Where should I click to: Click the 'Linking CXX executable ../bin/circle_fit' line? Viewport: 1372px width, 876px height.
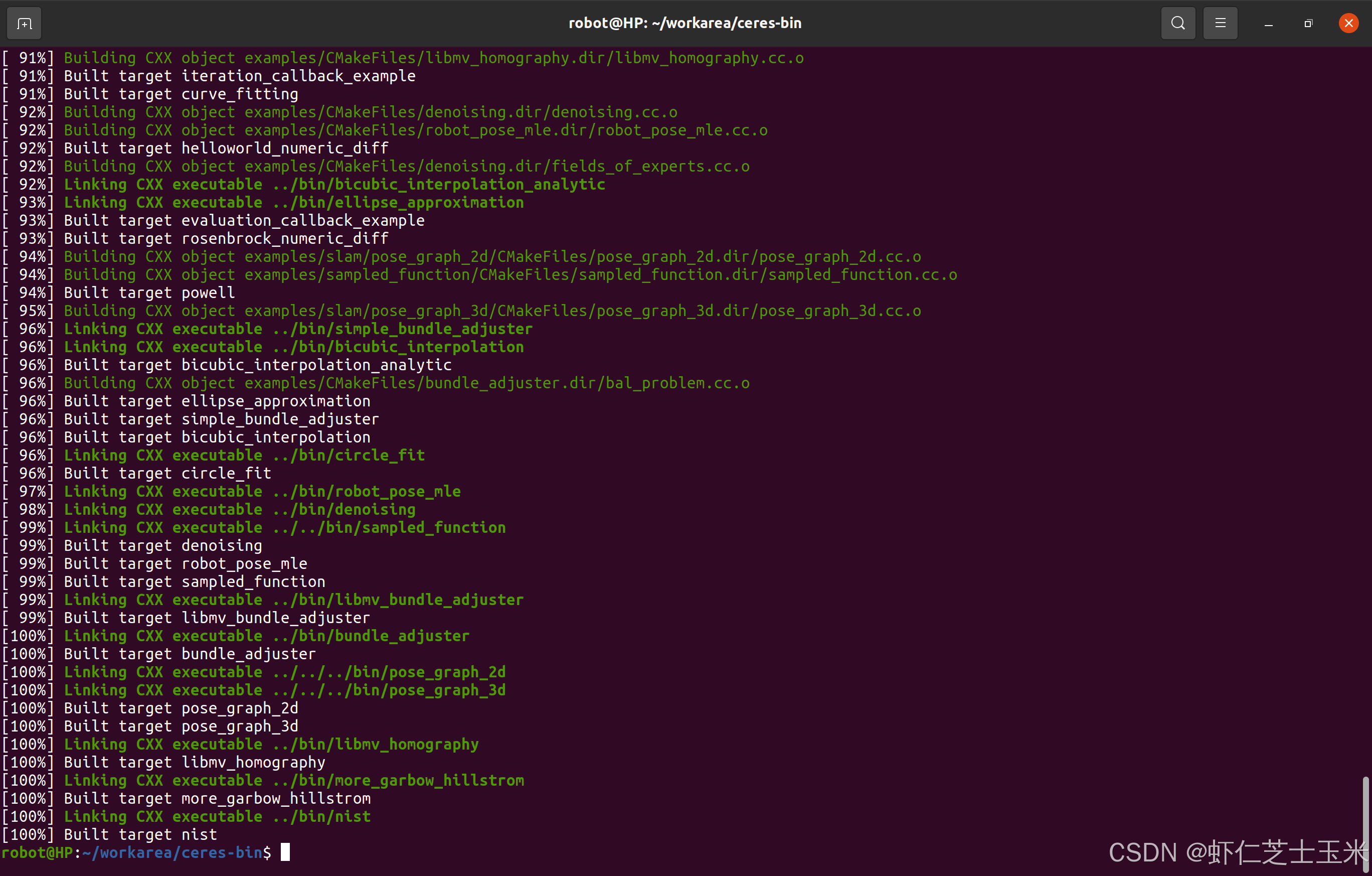coord(244,455)
